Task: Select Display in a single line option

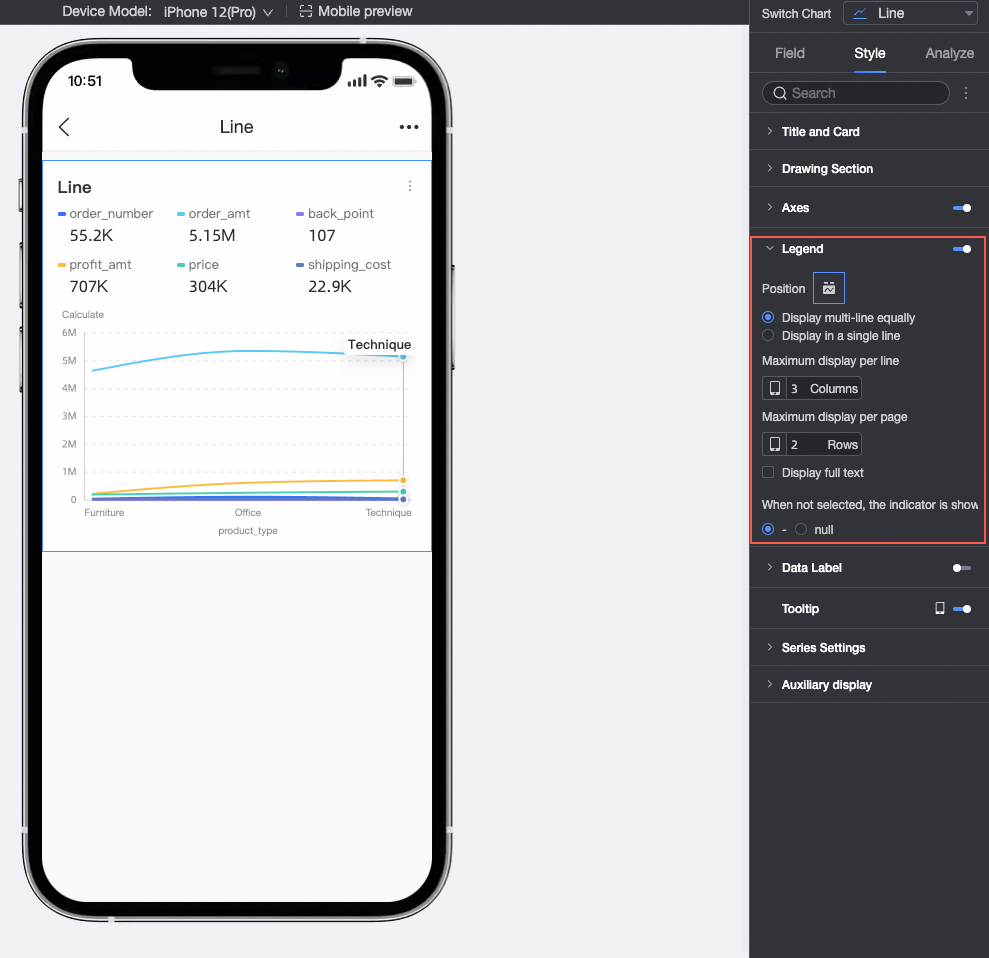Action: 768,336
